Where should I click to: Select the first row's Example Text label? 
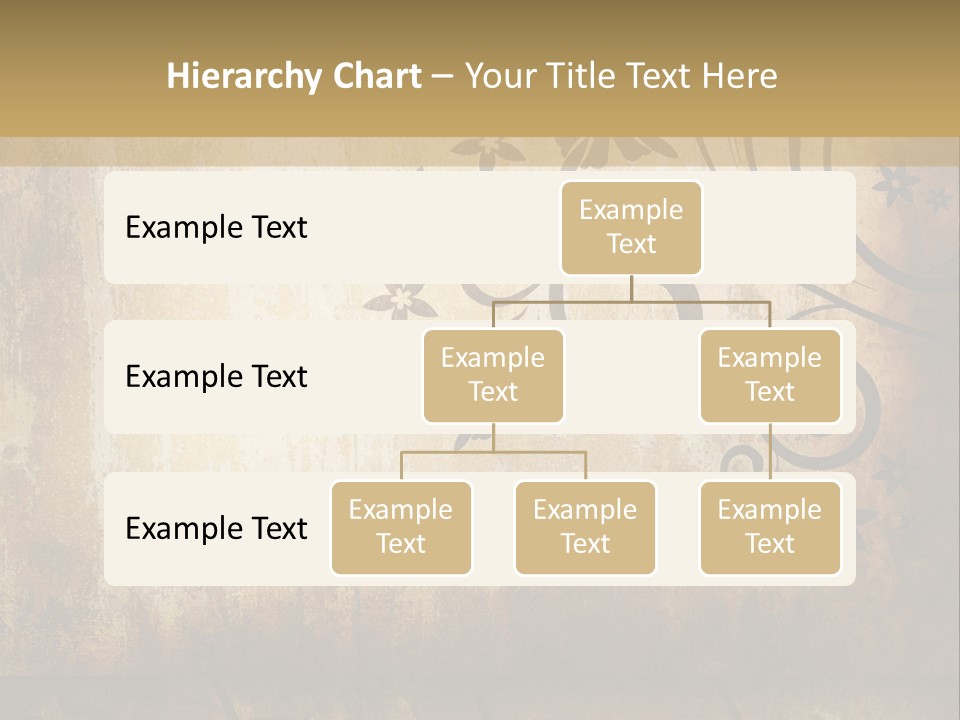216,227
